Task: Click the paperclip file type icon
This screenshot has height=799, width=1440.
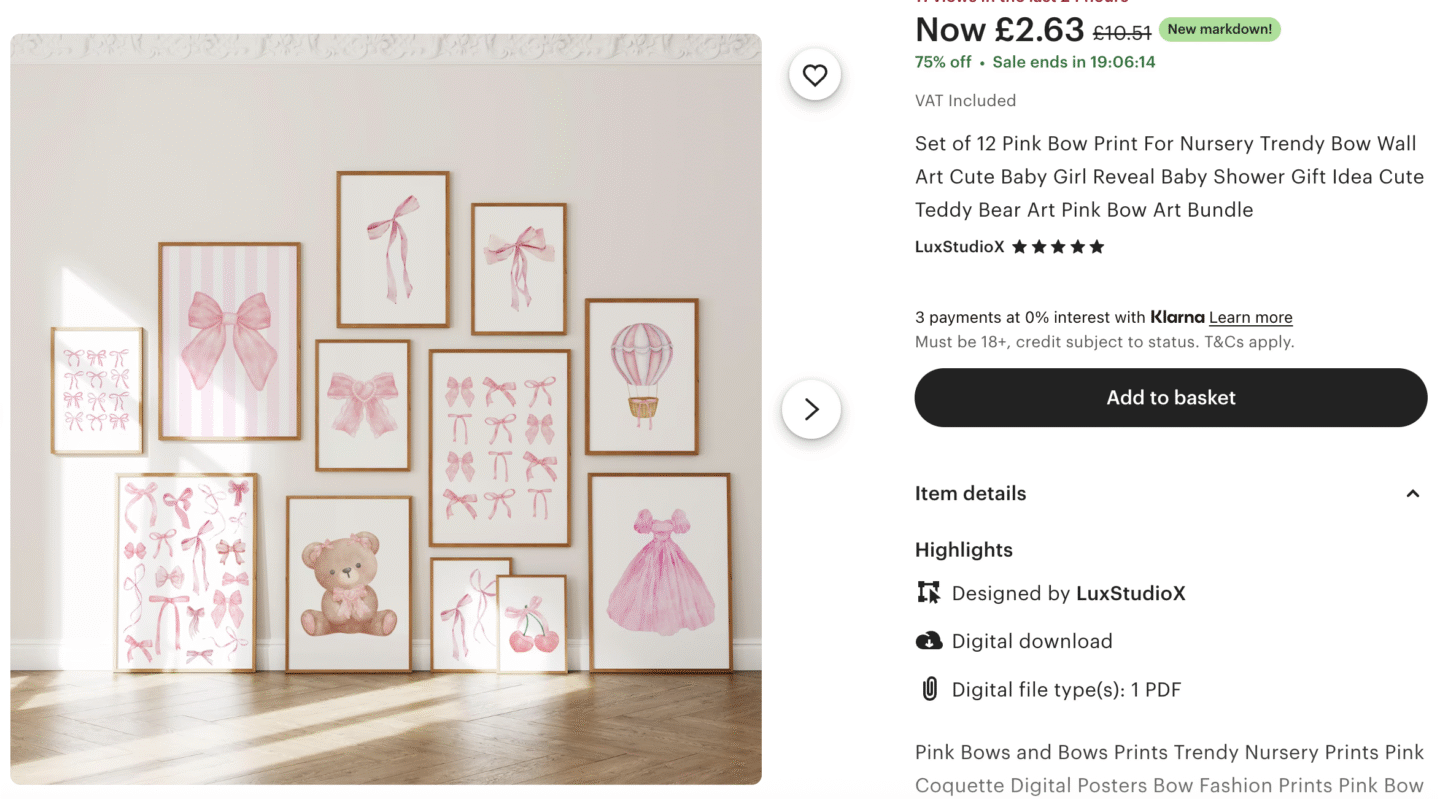Action: pyautogui.click(x=929, y=689)
